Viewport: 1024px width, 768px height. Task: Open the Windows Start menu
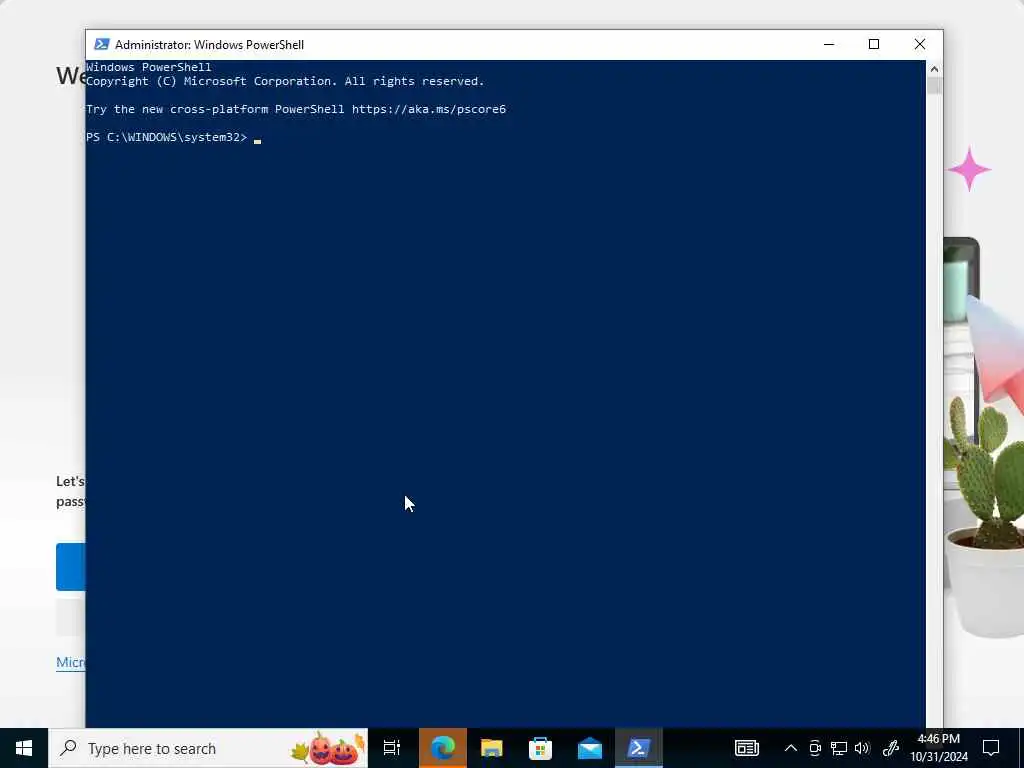24,748
